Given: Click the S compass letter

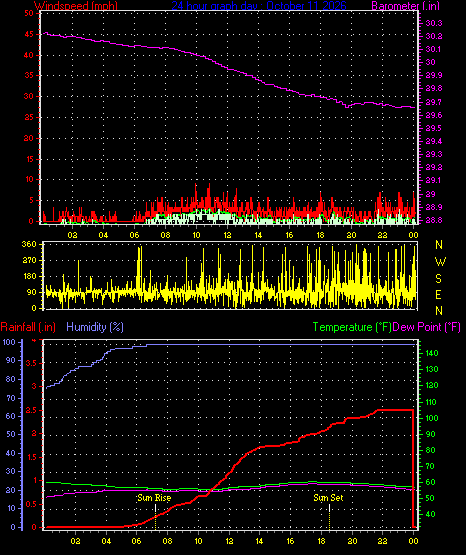Looking at the screenshot, I should 438,279.
